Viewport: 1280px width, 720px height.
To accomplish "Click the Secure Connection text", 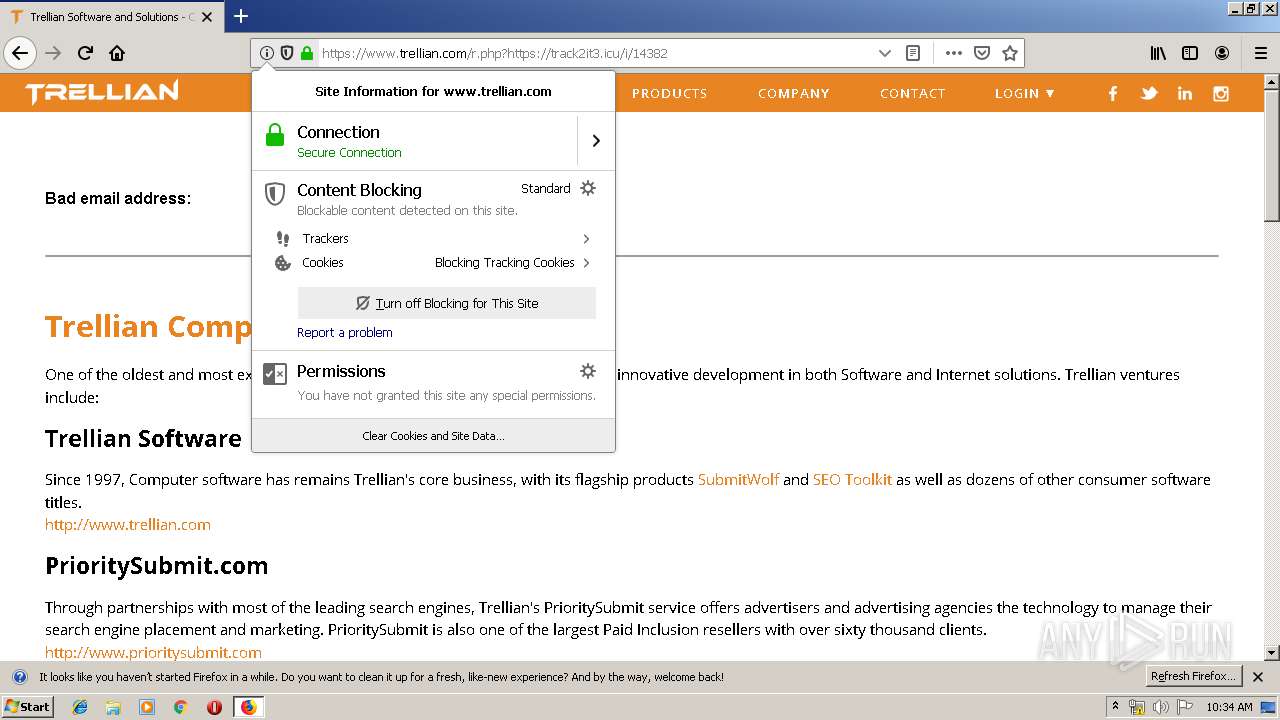I will click(349, 153).
